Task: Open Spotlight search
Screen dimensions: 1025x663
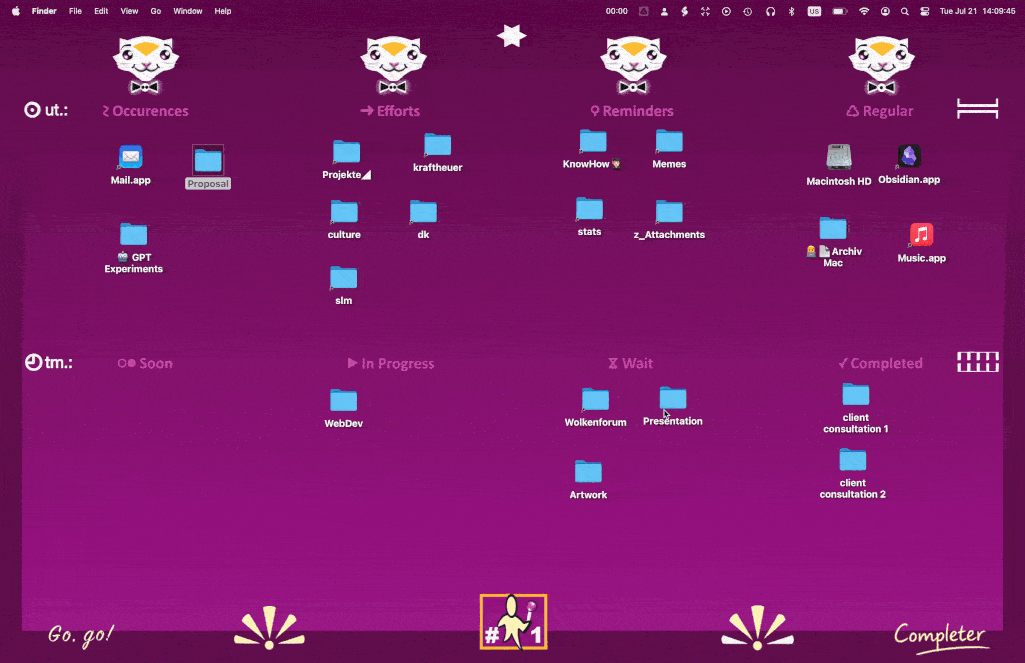Action: coord(905,11)
